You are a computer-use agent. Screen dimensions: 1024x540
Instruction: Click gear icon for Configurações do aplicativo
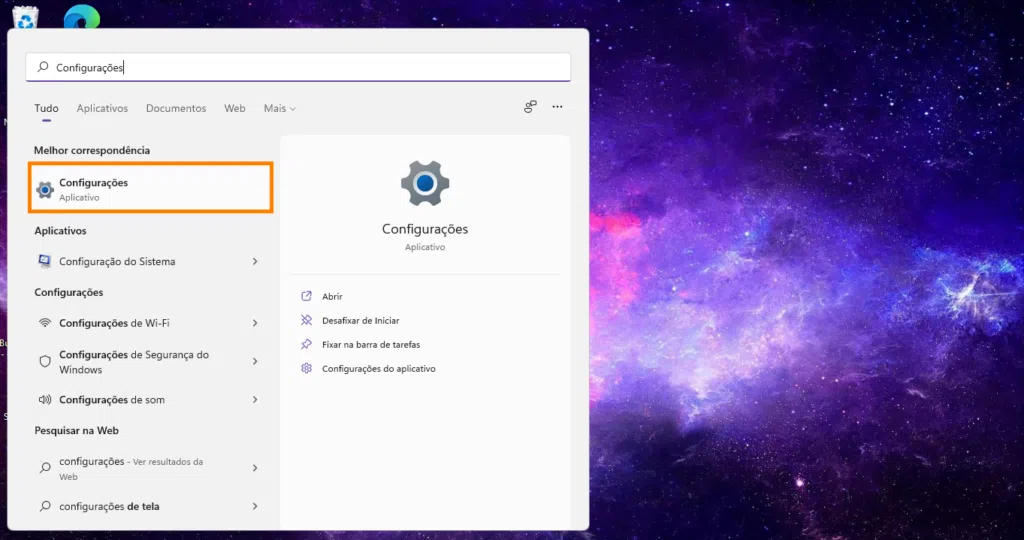coord(306,368)
